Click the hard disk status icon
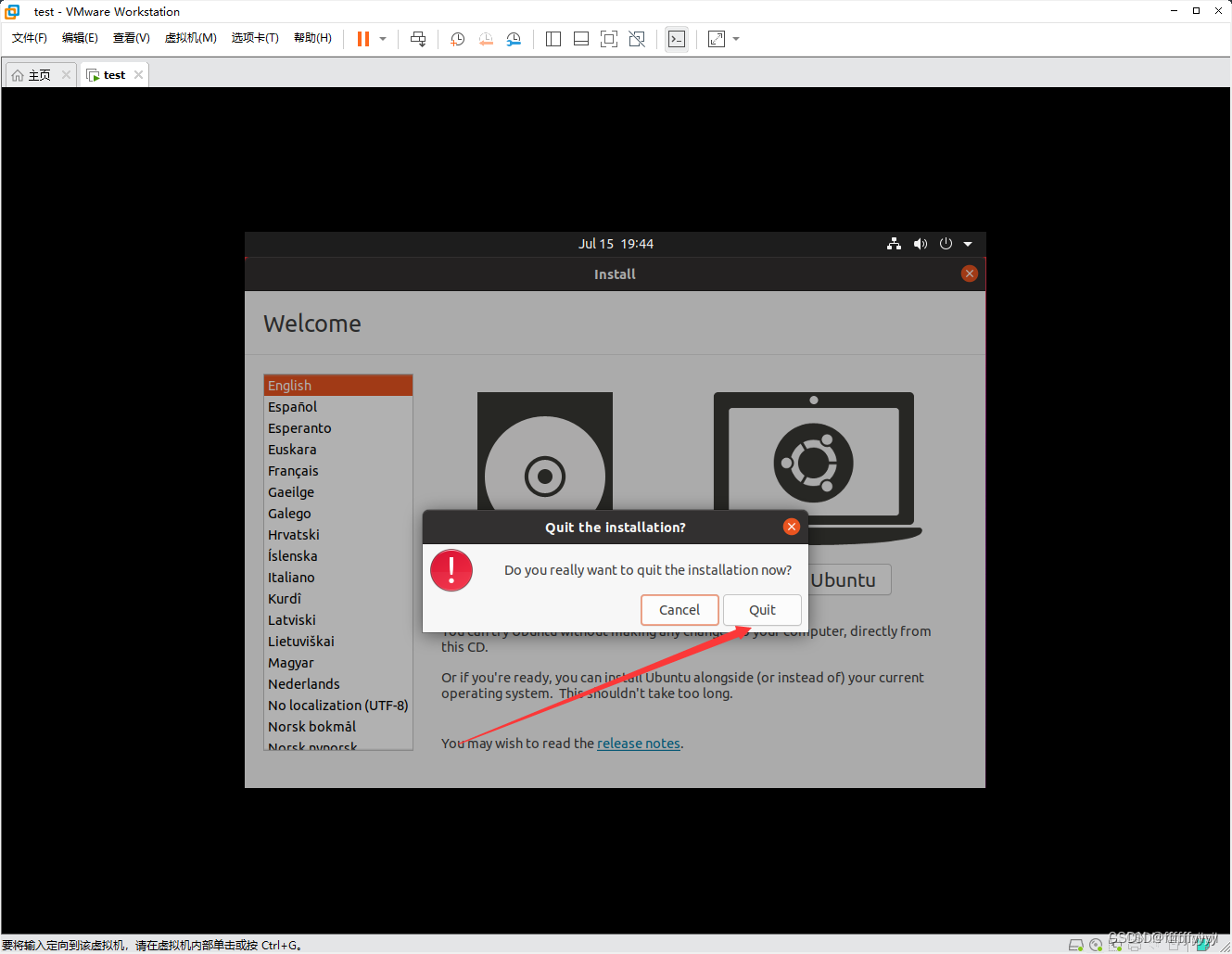The width and height of the screenshot is (1232, 954). (1076, 945)
